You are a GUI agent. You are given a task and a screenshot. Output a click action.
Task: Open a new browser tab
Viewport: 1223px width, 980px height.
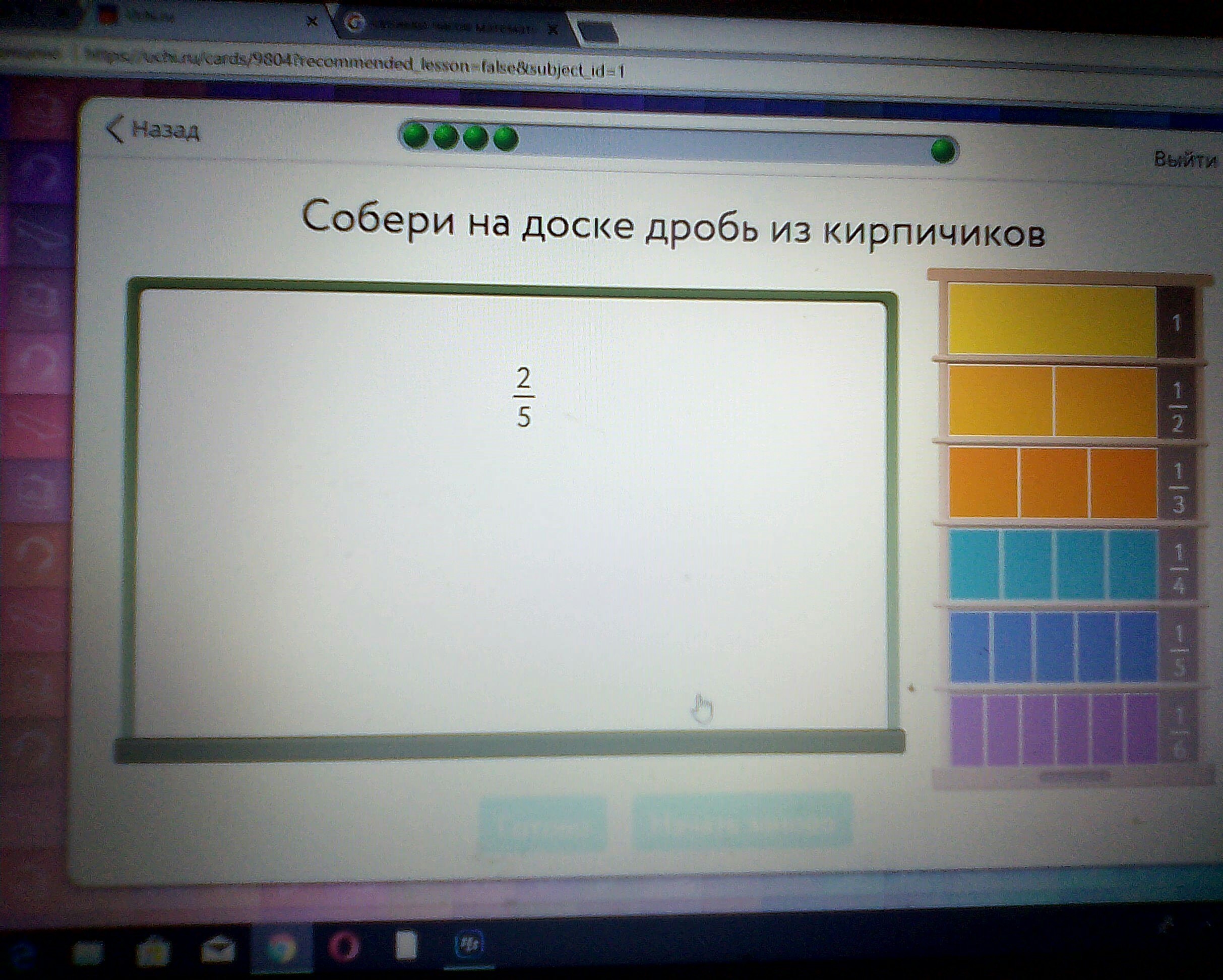point(598,31)
